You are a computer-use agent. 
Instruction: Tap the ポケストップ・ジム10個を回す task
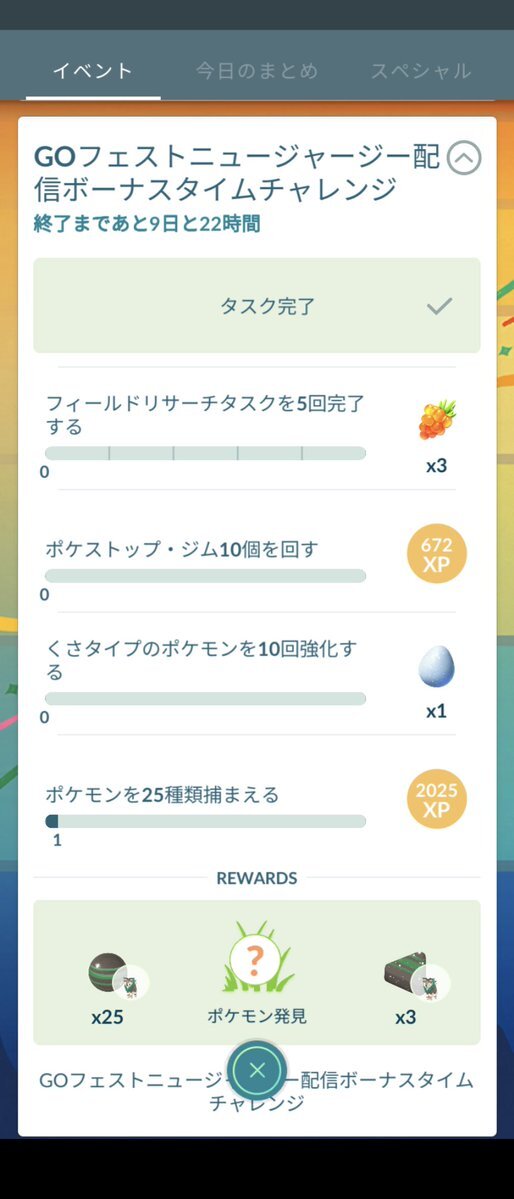click(x=181, y=549)
